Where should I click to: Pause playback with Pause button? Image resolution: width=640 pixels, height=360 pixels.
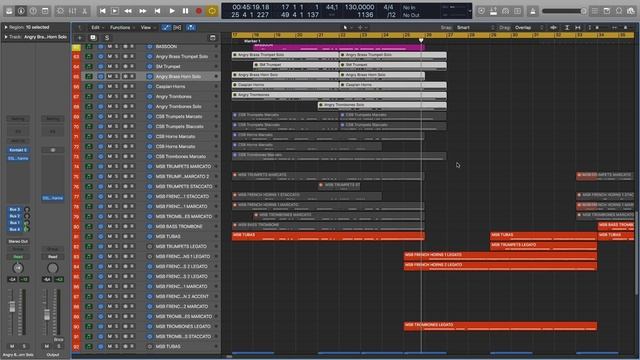185,11
